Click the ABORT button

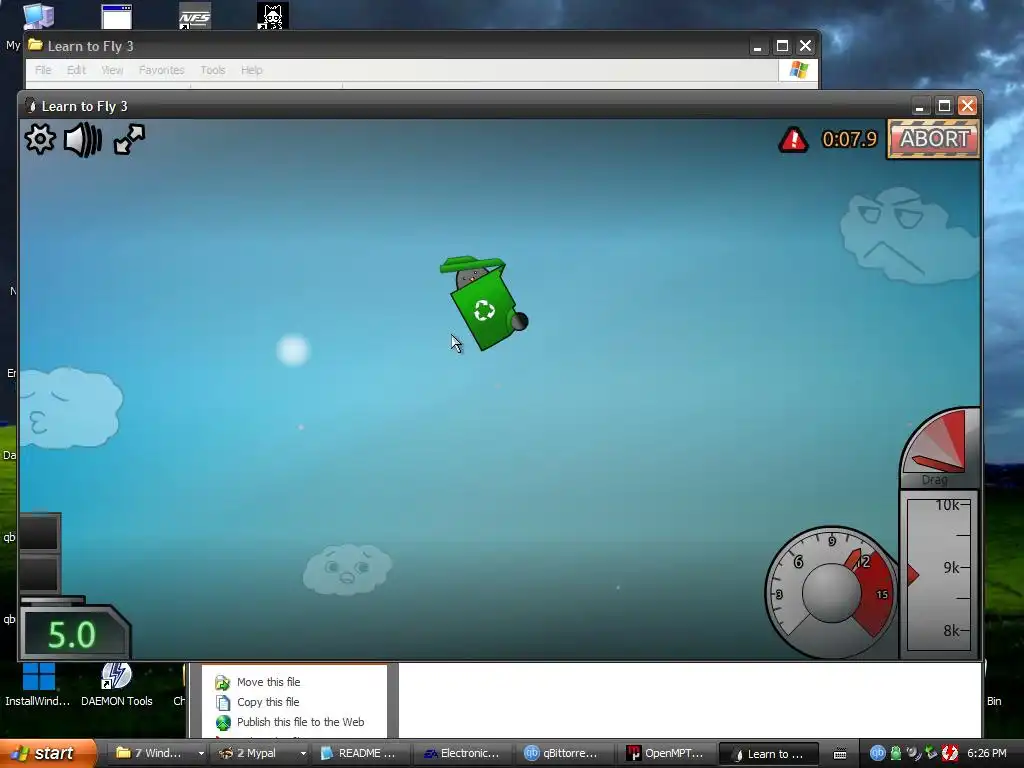[x=934, y=138]
